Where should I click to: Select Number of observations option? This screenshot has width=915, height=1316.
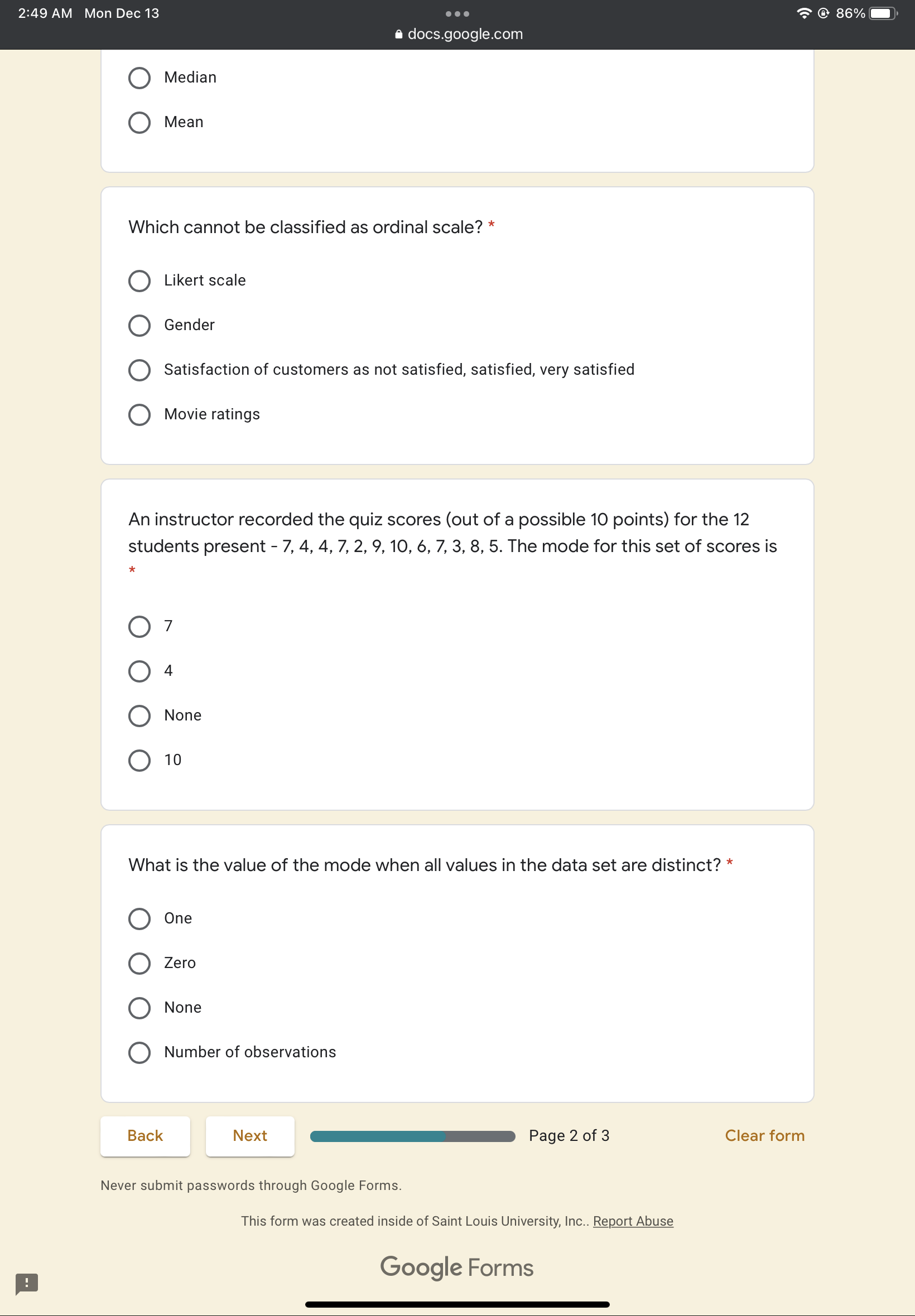click(139, 1052)
